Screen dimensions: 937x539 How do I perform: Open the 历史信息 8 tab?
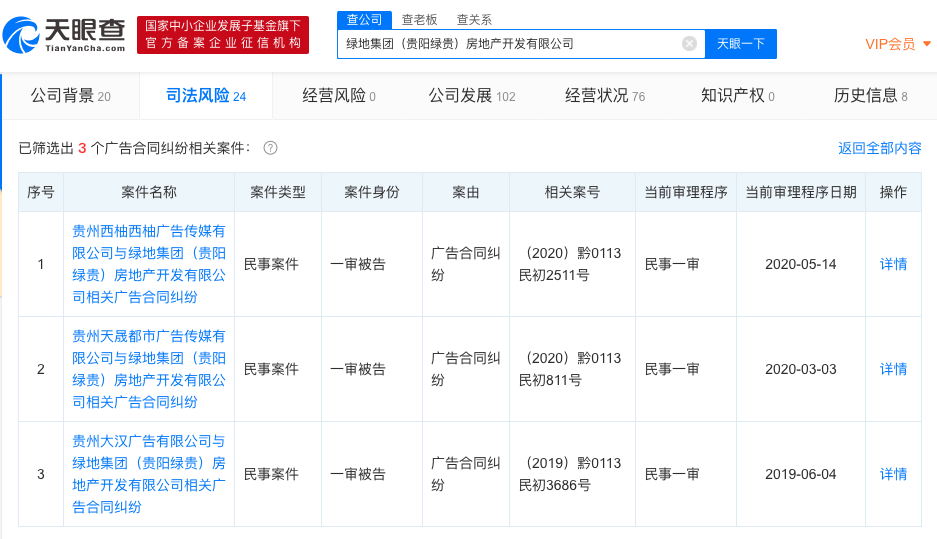pos(870,96)
